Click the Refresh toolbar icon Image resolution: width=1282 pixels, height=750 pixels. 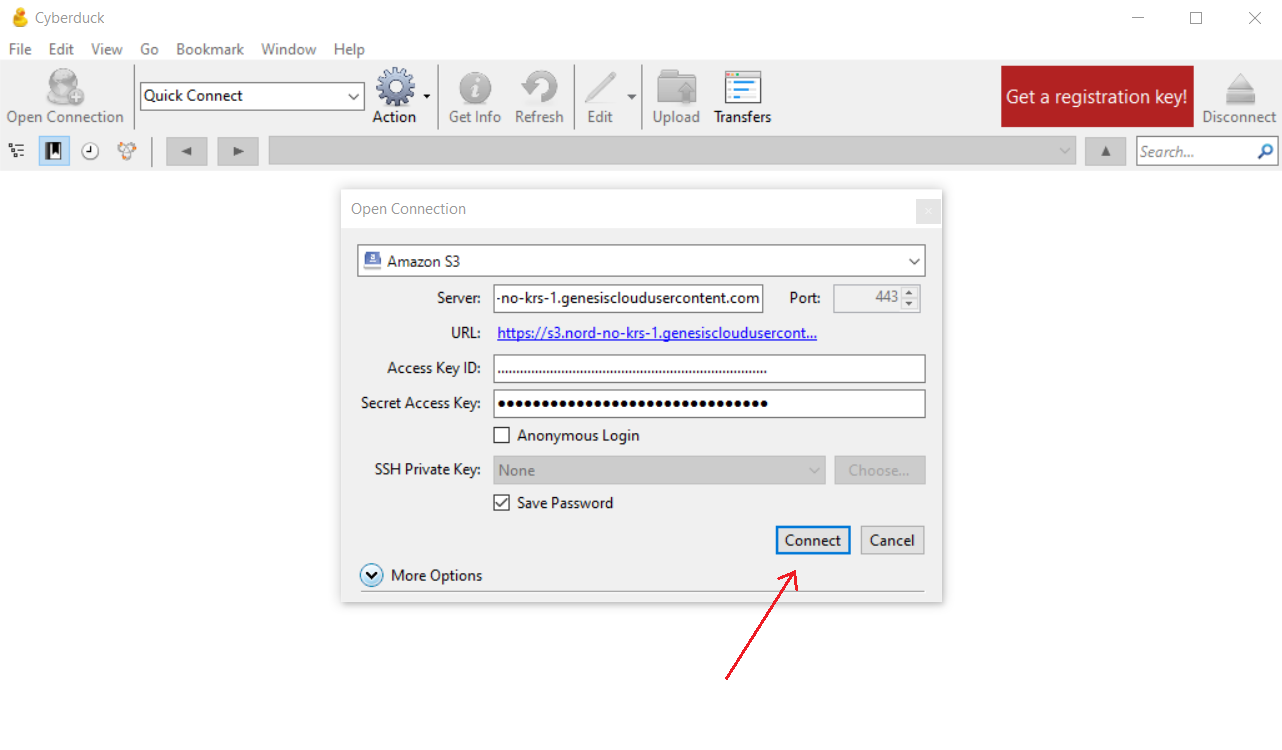click(x=539, y=87)
